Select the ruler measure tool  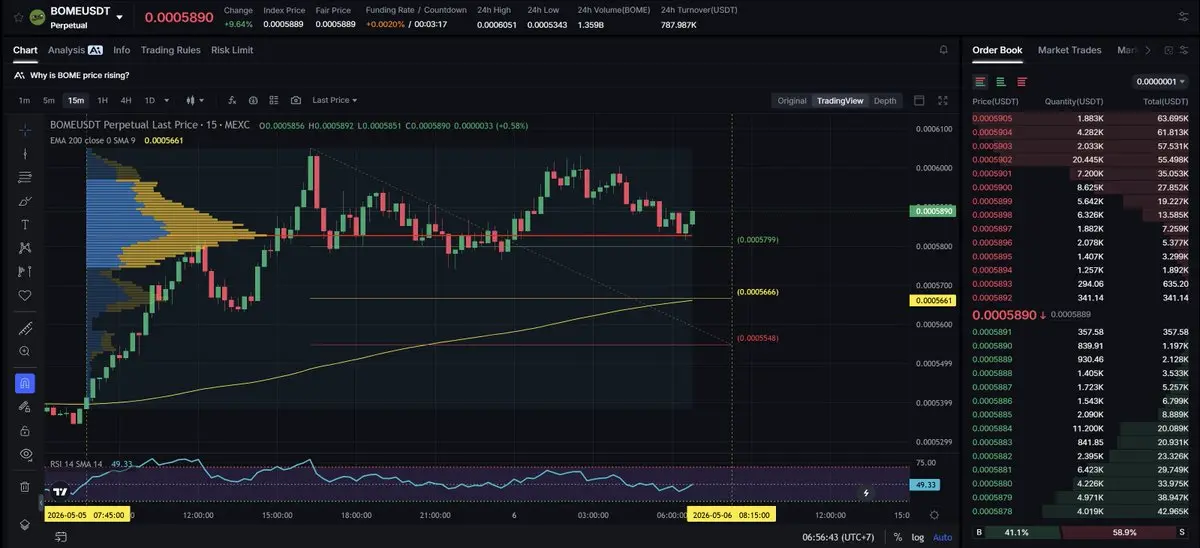(x=25, y=328)
